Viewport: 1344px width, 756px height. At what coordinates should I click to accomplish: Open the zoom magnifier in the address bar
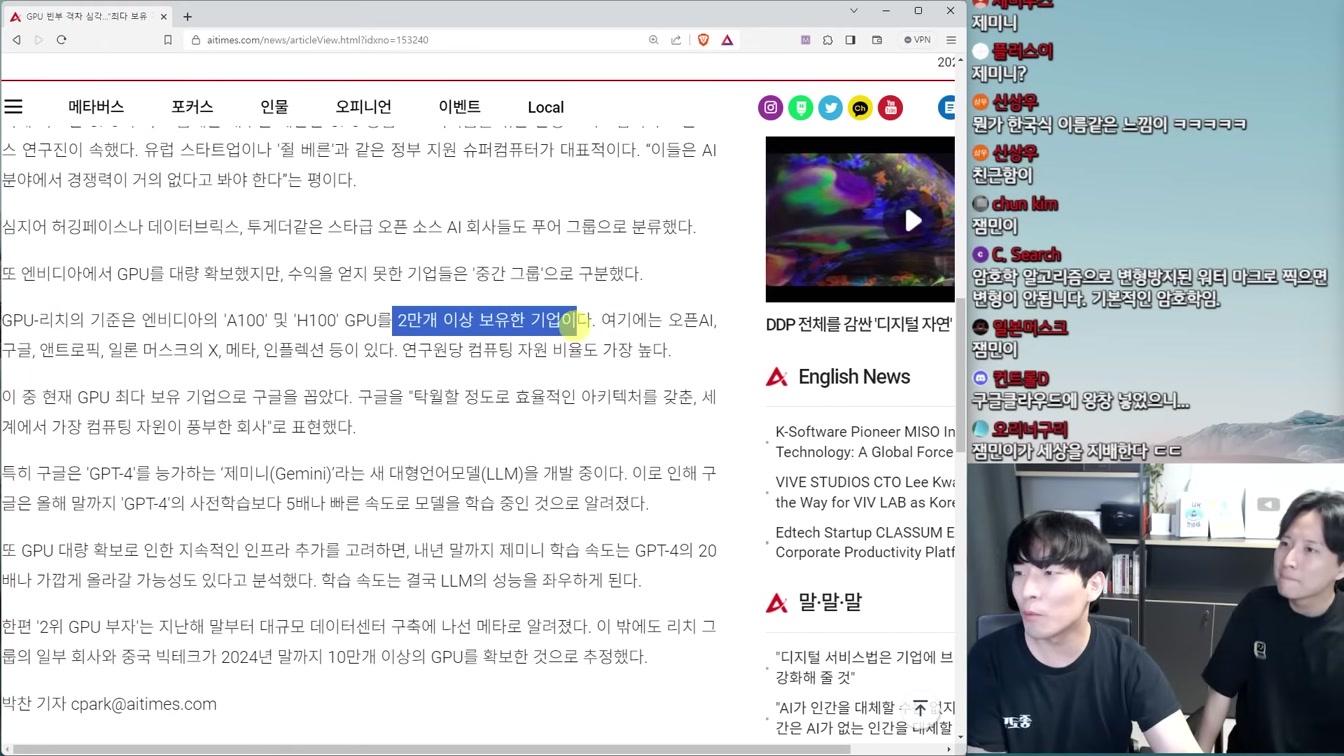click(x=653, y=40)
